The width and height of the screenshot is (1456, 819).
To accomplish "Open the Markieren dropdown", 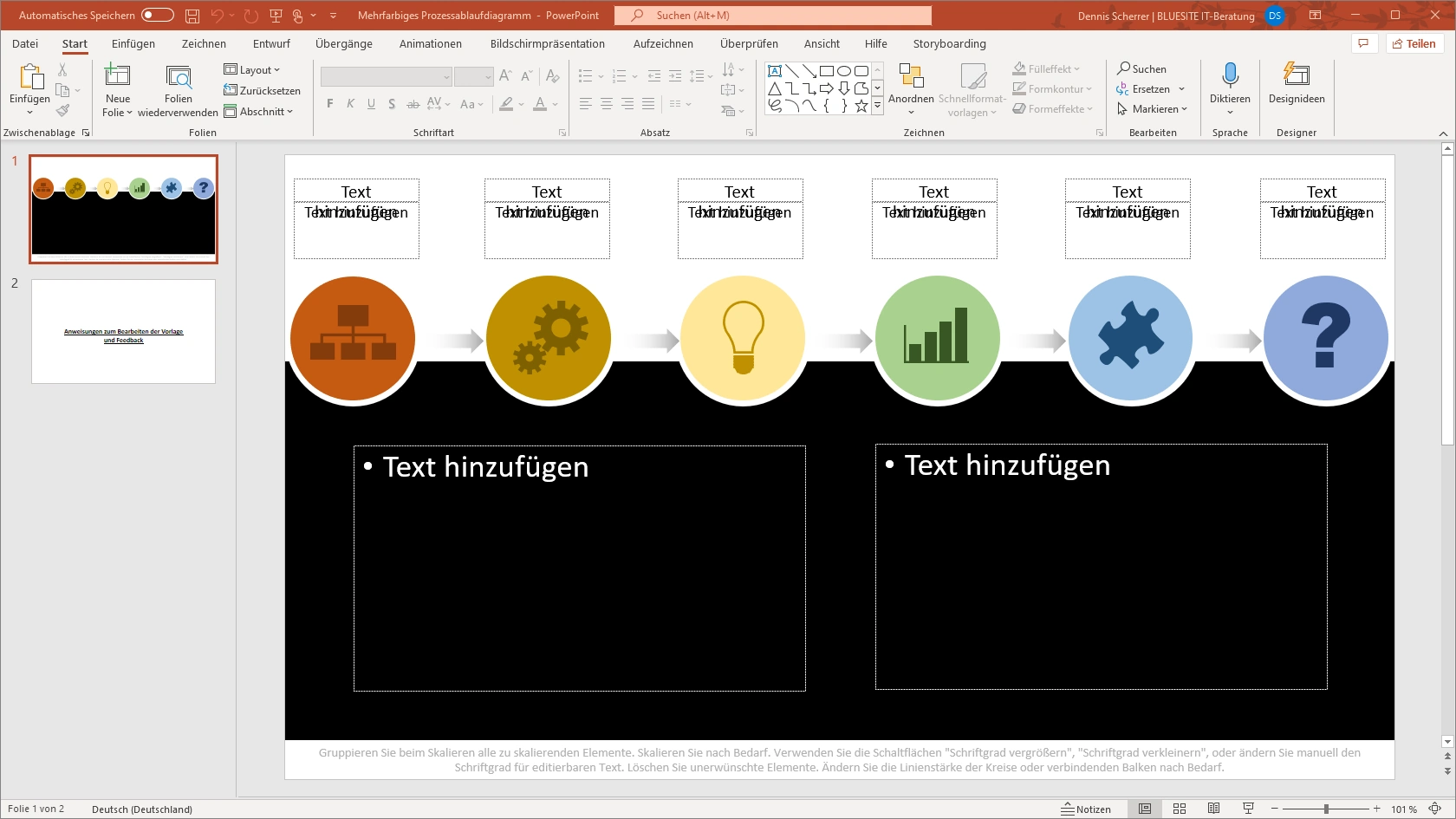I will point(1152,109).
